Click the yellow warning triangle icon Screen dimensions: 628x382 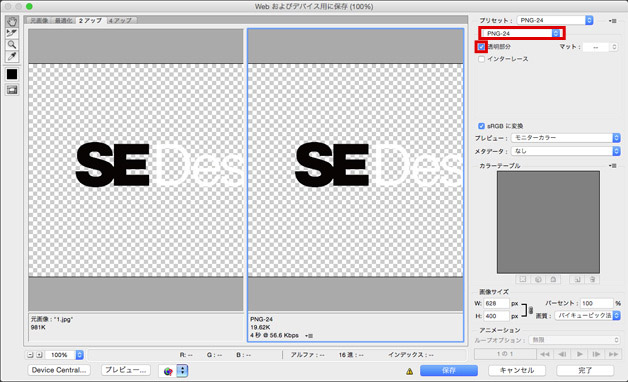(409, 371)
